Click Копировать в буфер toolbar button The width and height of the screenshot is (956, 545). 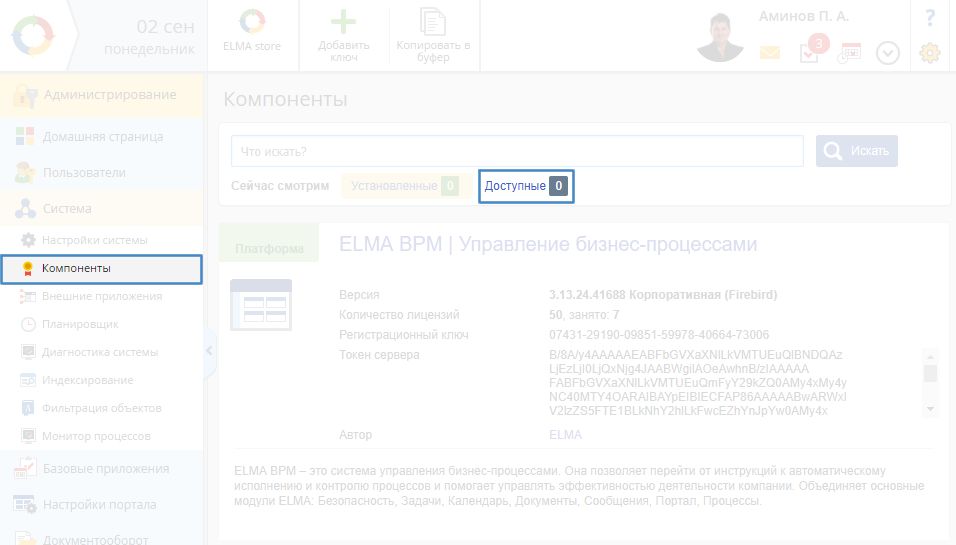pyautogui.click(x=433, y=35)
